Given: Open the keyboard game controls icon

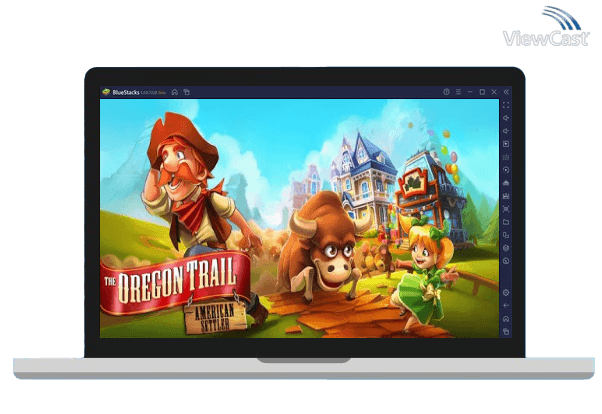Looking at the screenshot, I should [x=506, y=157].
